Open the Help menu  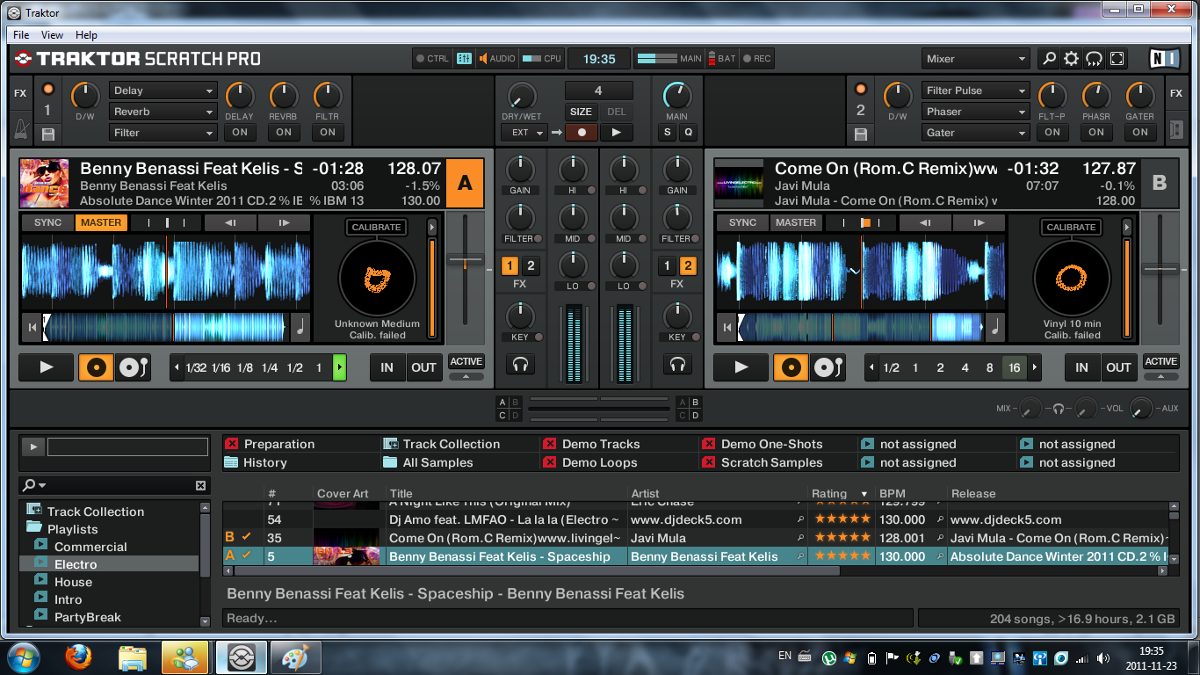(x=86, y=35)
